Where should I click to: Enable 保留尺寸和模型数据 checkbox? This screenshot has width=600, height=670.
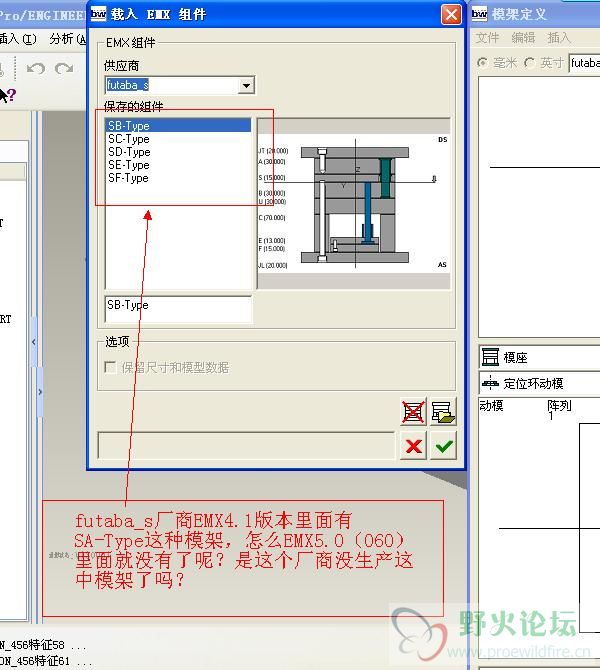(x=111, y=367)
